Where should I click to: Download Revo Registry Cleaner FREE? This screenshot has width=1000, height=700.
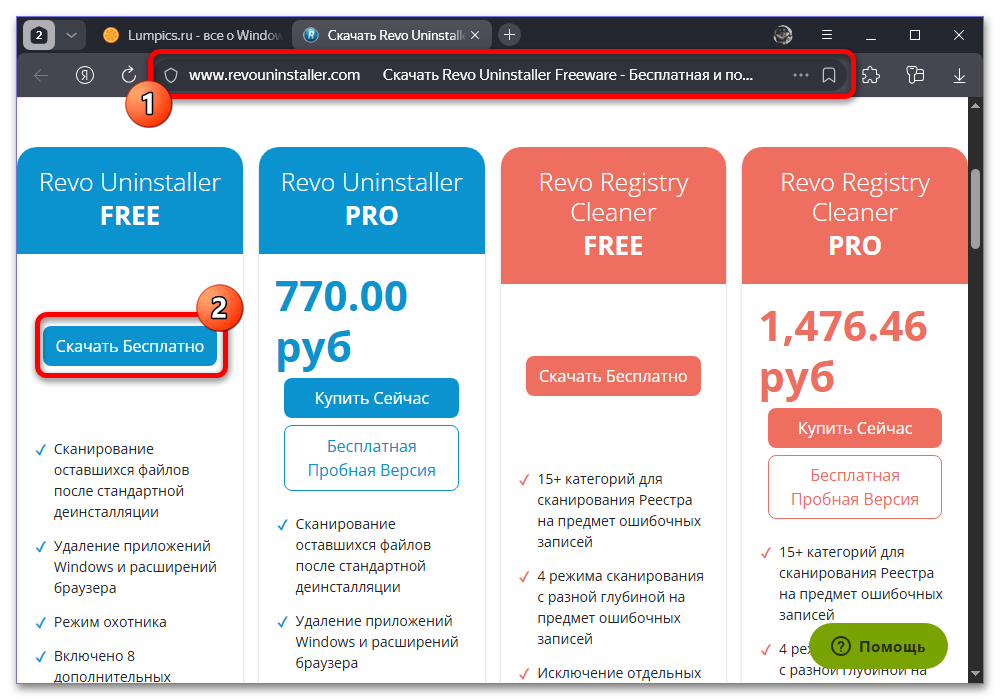coord(613,376)
